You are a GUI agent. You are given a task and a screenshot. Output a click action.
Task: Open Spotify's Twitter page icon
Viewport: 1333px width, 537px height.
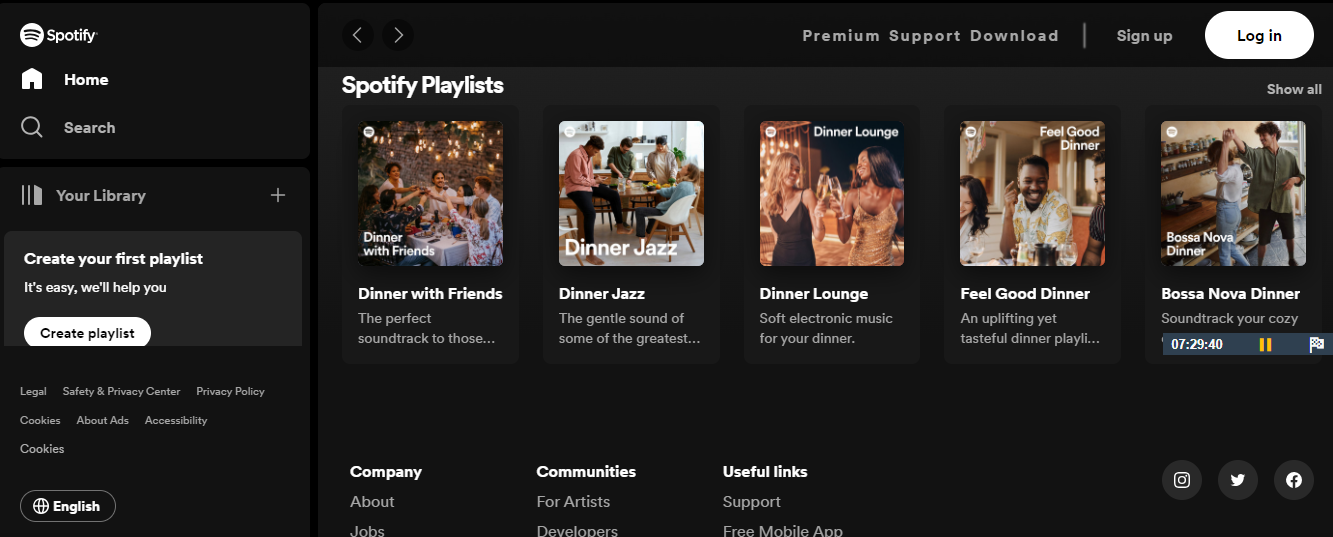click(x=1238, y=480)
